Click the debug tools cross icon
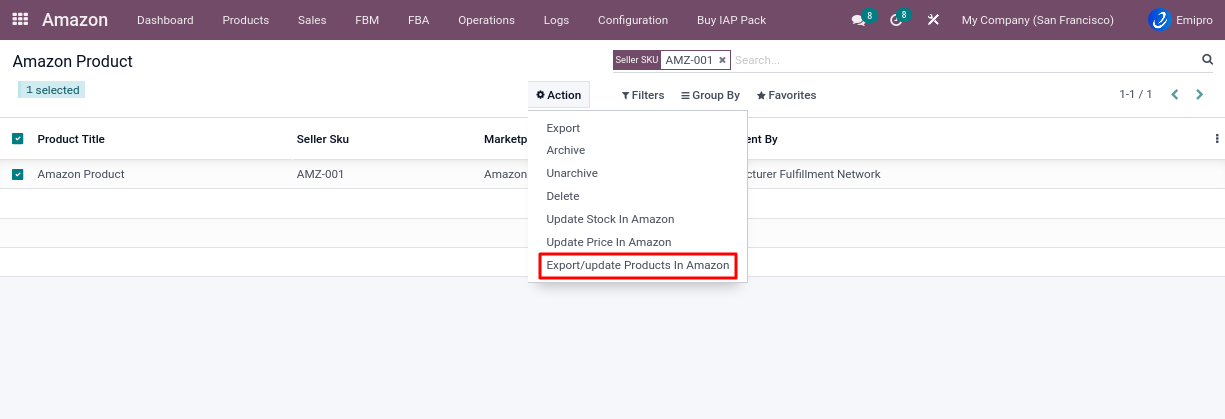Screen dimensions: 1225x419 tap(933, 20)
